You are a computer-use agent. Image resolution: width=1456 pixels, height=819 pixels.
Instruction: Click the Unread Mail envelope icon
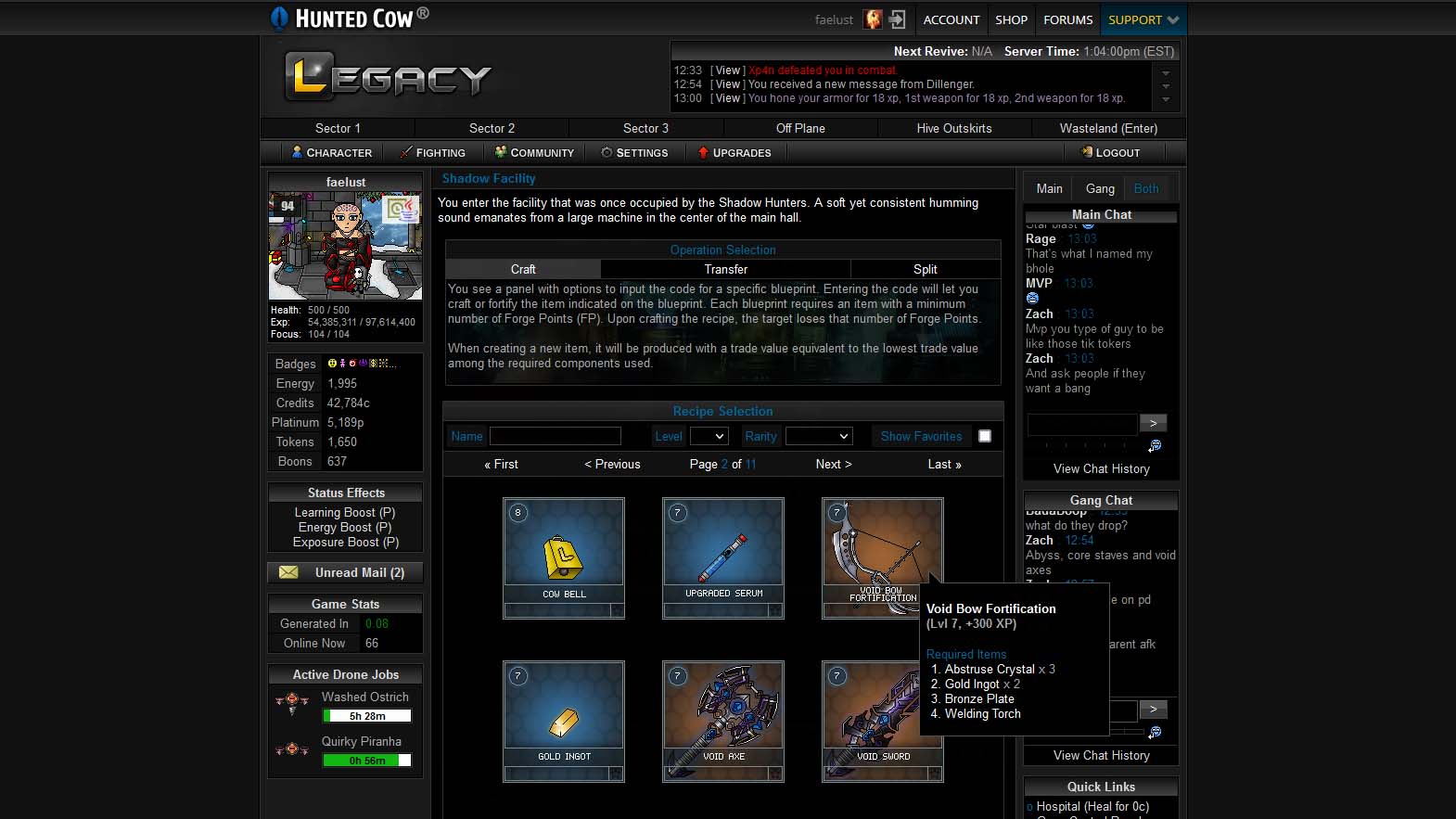(288, 572)
